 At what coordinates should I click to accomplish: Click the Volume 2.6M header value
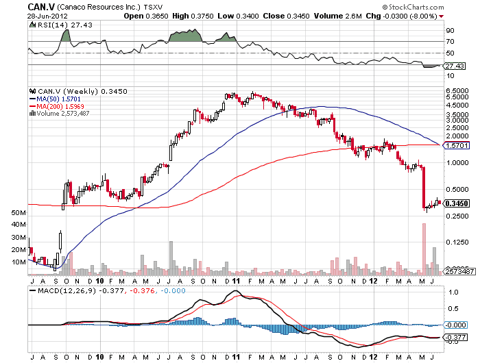tap(338, 16)
